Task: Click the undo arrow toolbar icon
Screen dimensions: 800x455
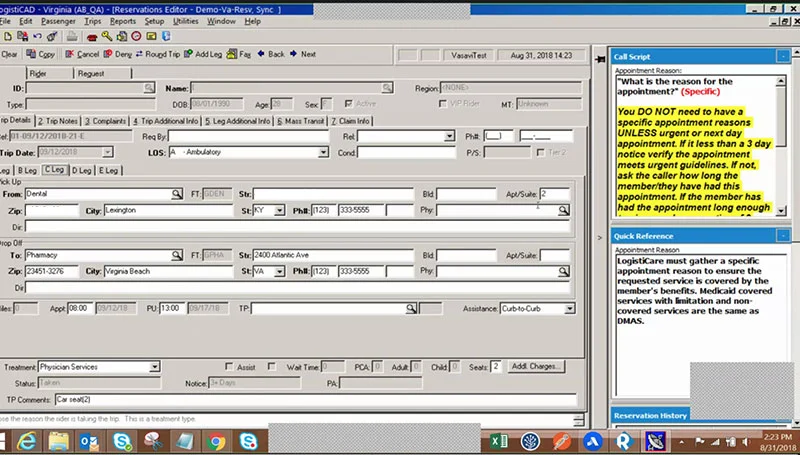Action: 37,36
